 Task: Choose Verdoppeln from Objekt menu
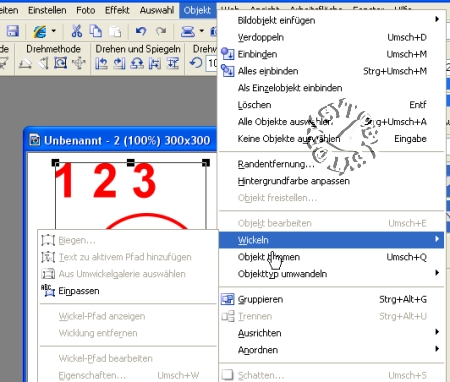point(331,37)
